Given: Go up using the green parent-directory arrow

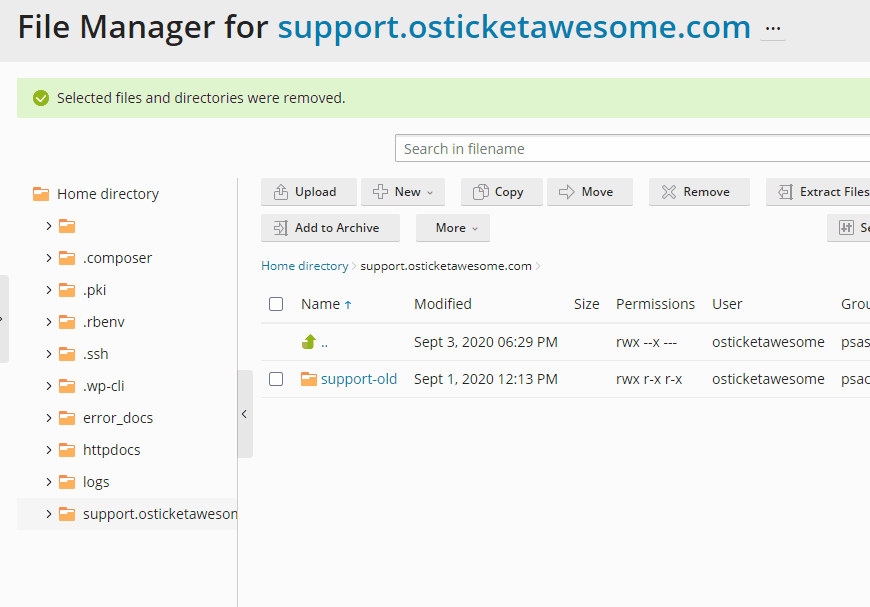Looking at the screenshot, I should (309, 342).
